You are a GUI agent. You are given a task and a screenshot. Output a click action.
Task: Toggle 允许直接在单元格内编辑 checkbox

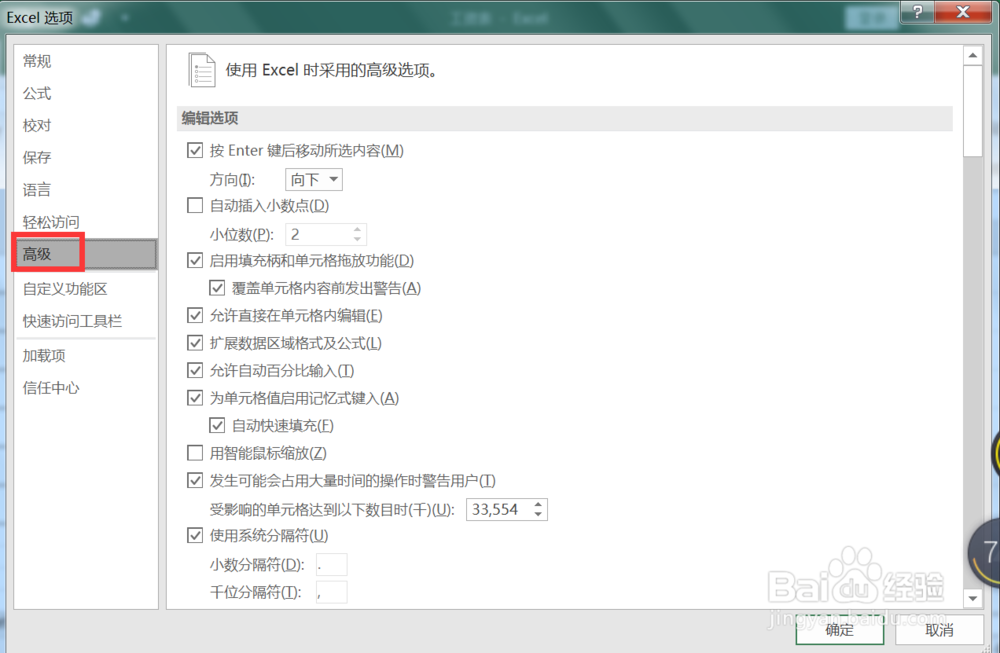195,315
